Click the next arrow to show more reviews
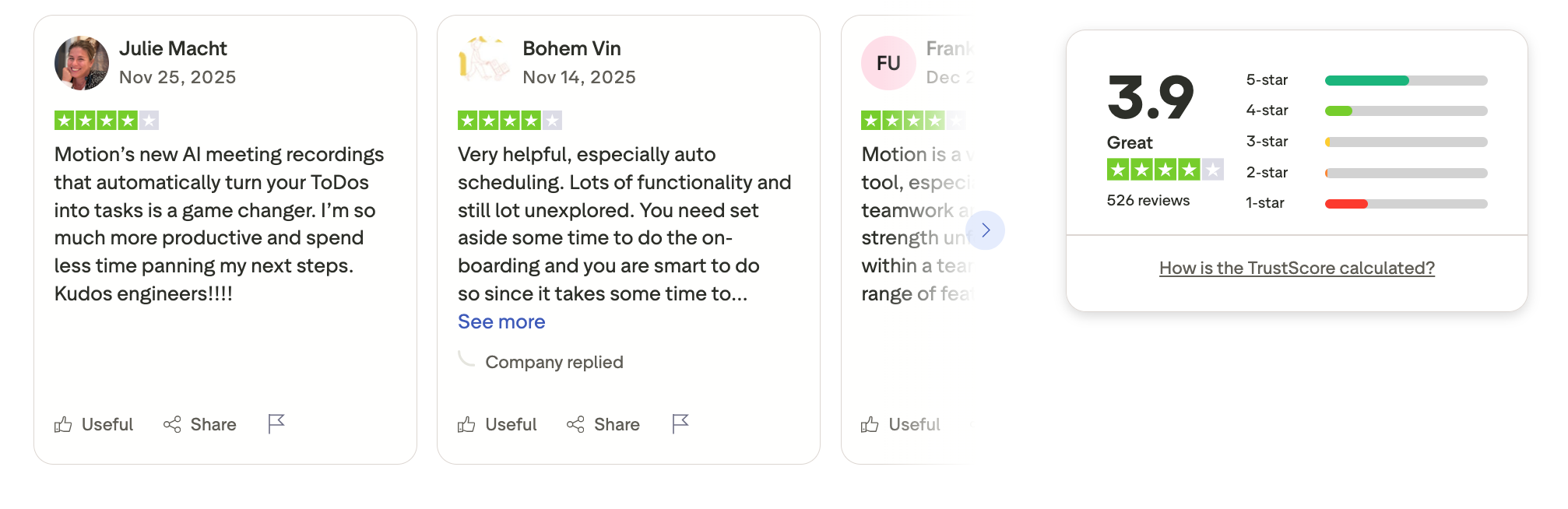The image size is (1568, 509). [x=986, y=230]
